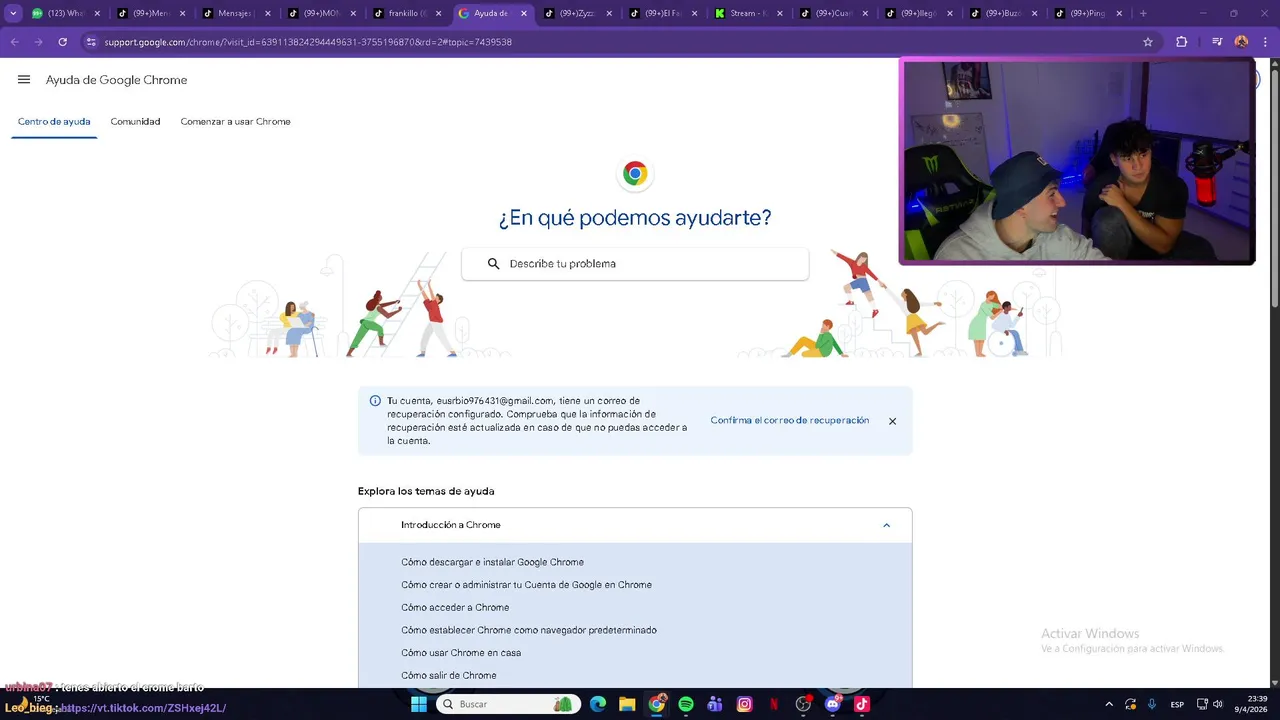Click the ESP language indicator

1177,704
